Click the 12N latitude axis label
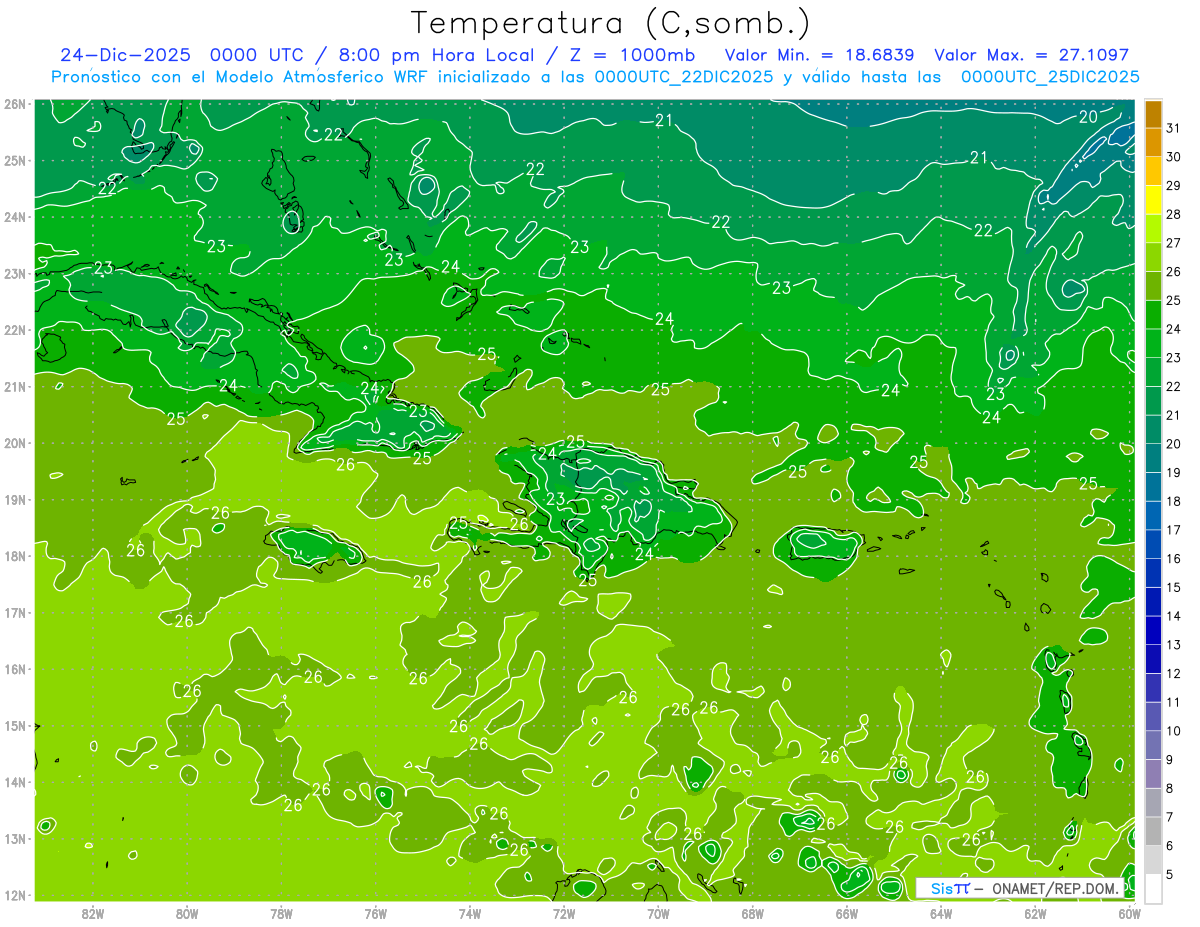 (15, 895)
